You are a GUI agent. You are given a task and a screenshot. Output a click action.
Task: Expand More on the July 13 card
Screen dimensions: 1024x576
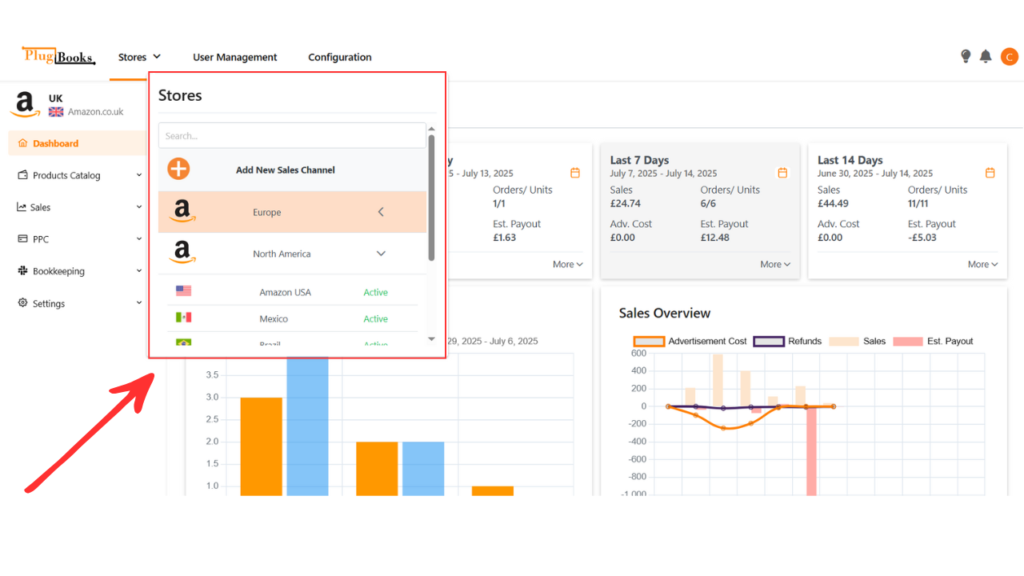[568, 264]
